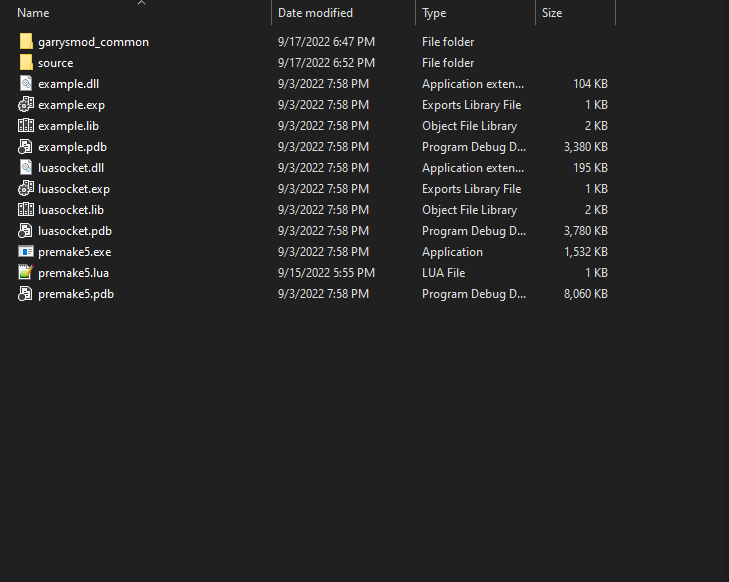Click the example.exp gear icon
729x582 pixels.
point(26,105)
